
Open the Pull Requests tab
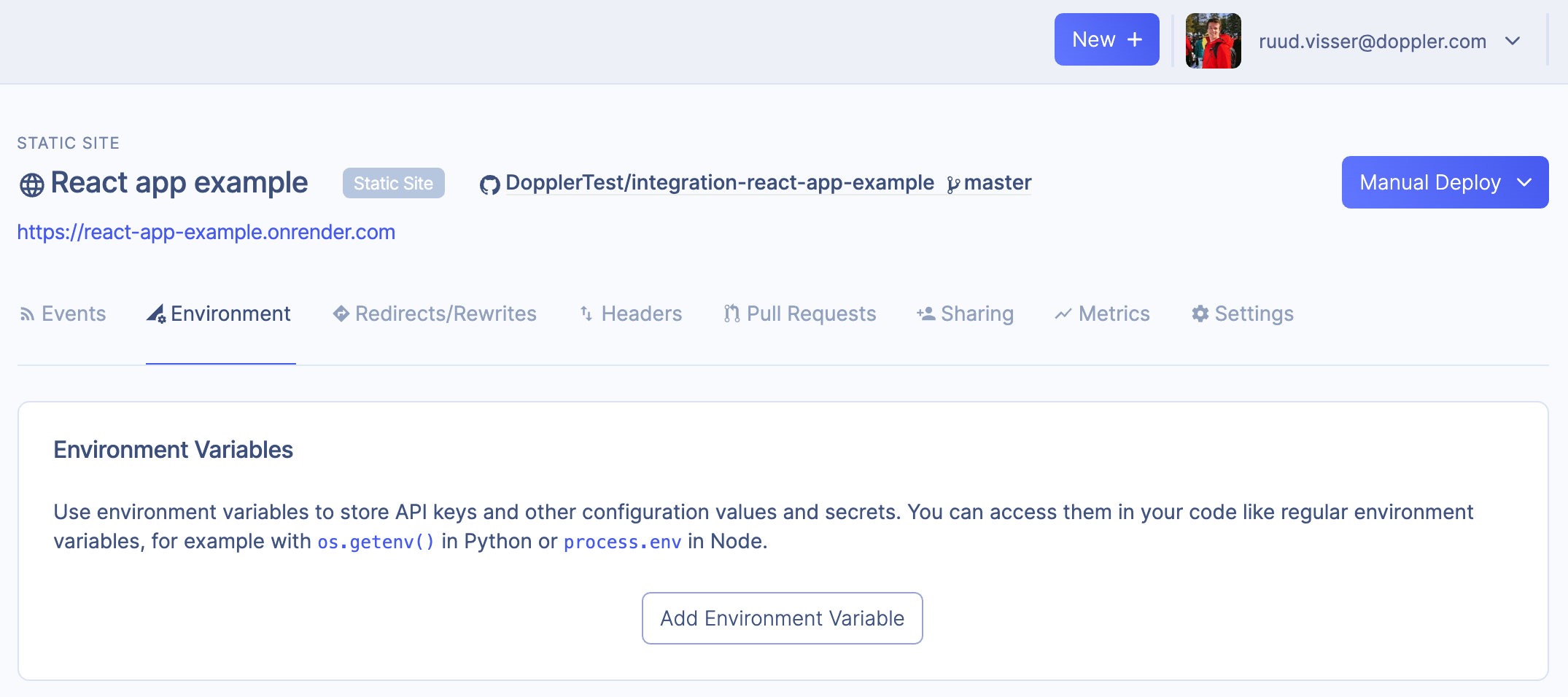tap(800, 314)
